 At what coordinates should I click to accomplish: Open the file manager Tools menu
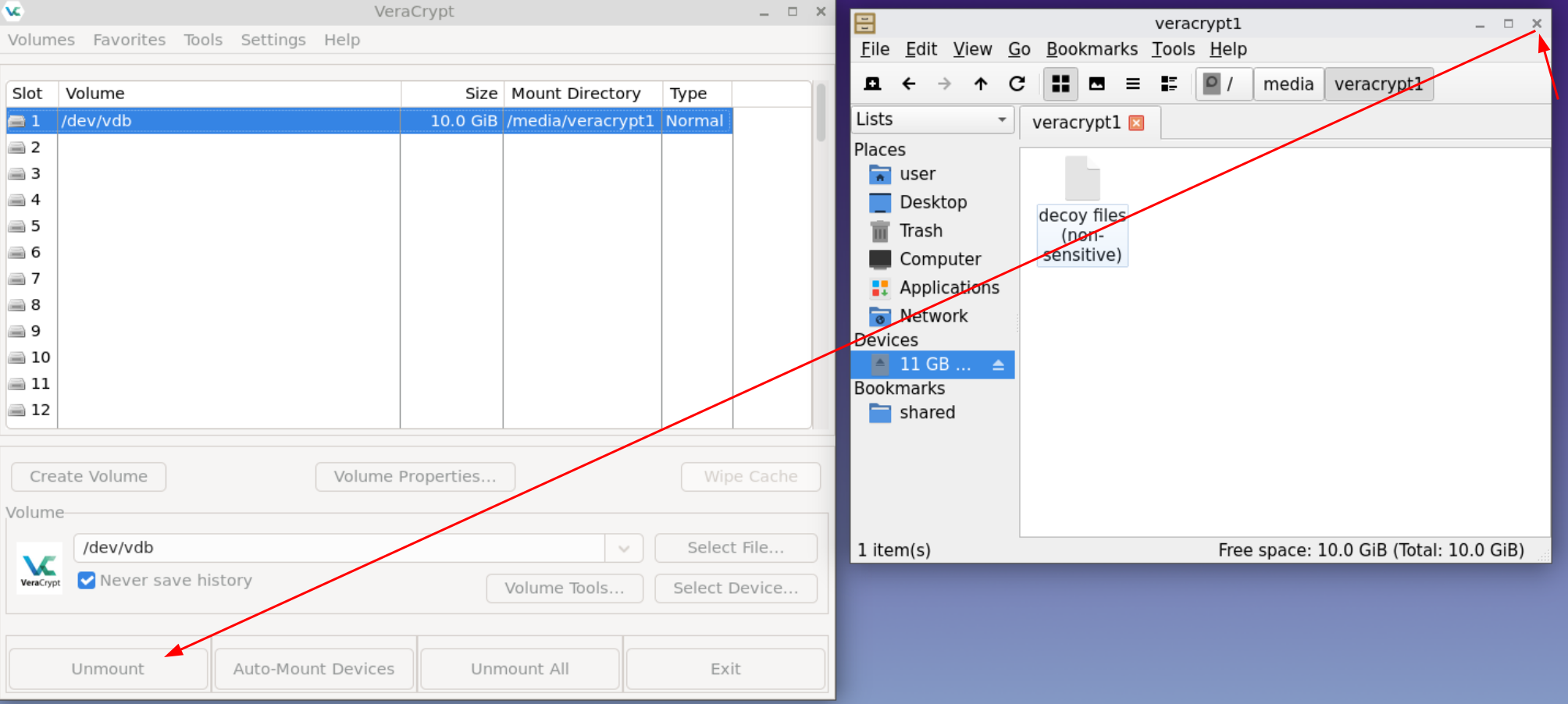(1173, 49)
